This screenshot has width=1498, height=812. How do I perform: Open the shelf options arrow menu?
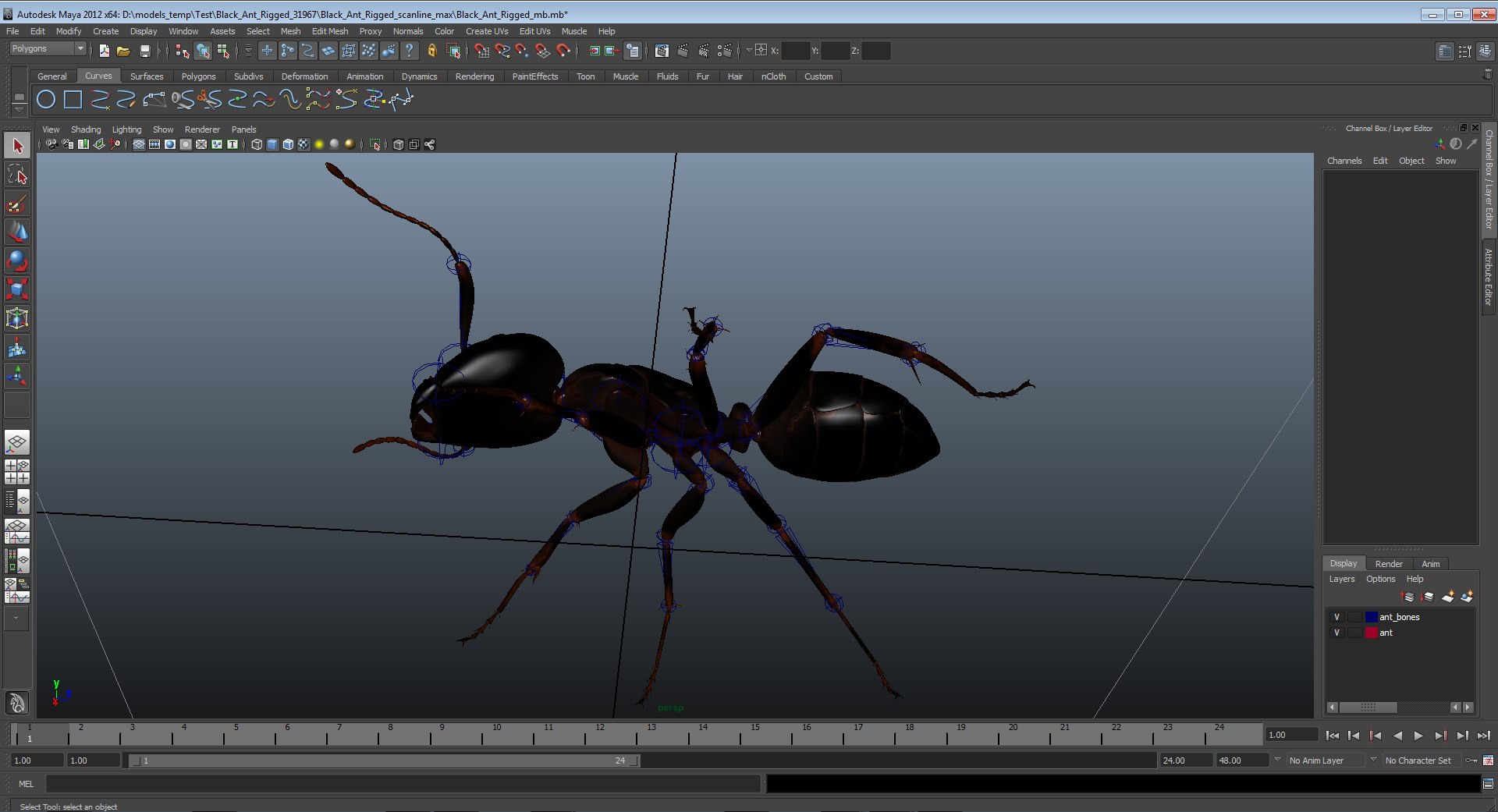pyautogui.click(x=20, y=109)
